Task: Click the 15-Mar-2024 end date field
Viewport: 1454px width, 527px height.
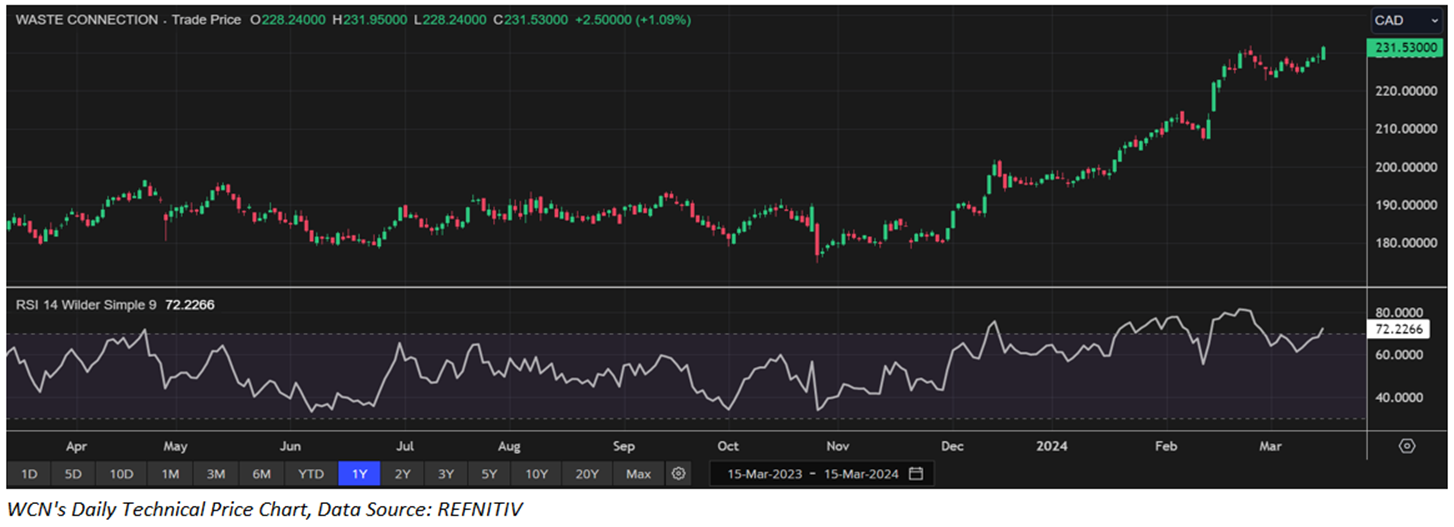Action: [863, 473]
